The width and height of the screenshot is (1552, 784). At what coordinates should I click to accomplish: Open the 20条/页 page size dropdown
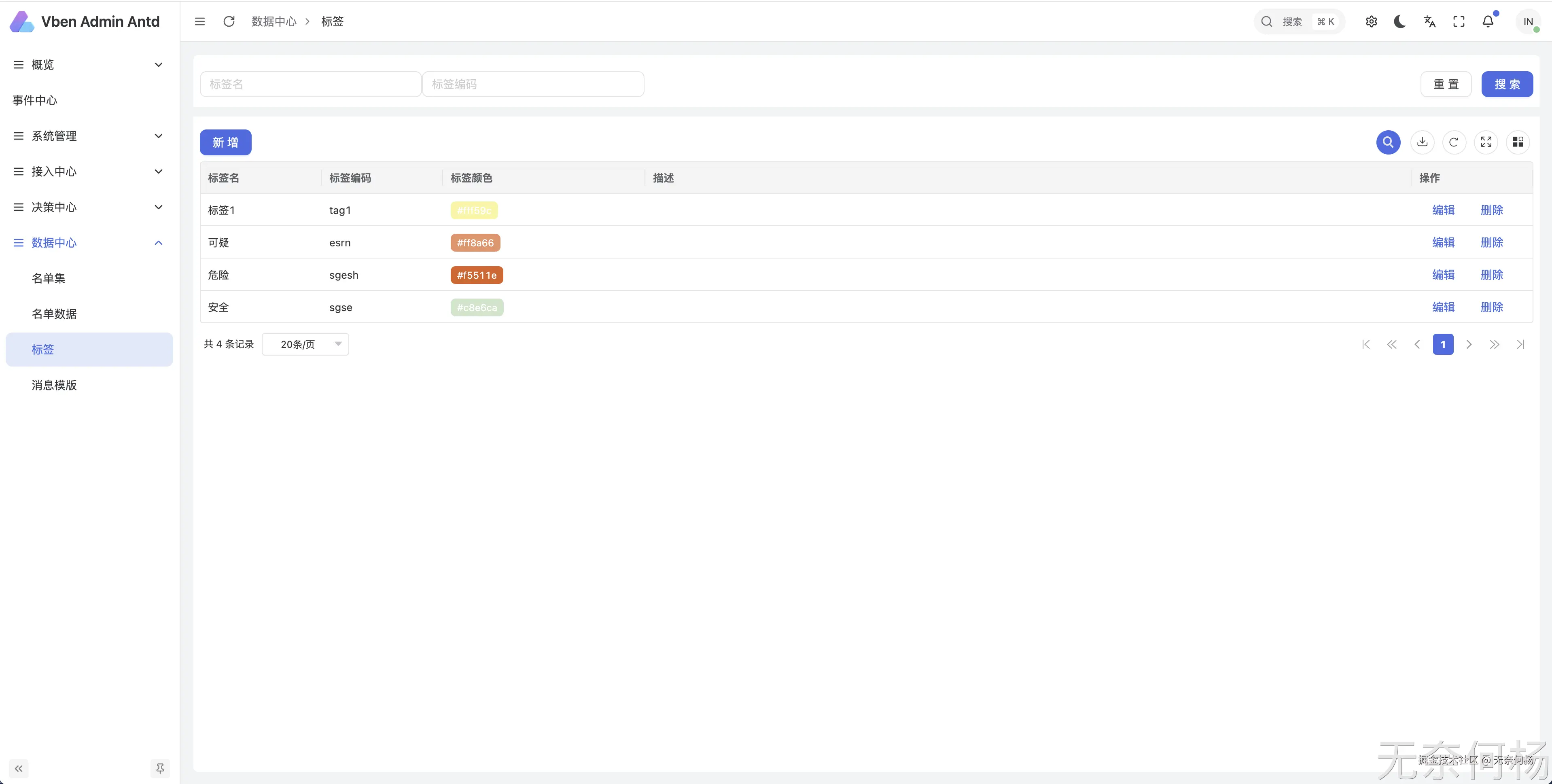click(305, 344)
